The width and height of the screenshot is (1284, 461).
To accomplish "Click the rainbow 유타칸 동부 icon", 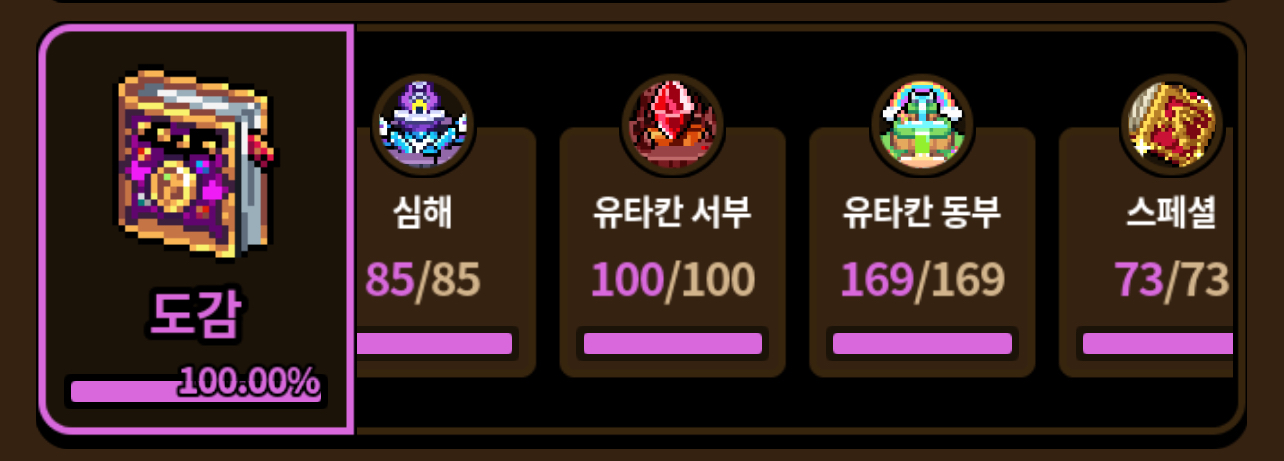I will point(922,126).
